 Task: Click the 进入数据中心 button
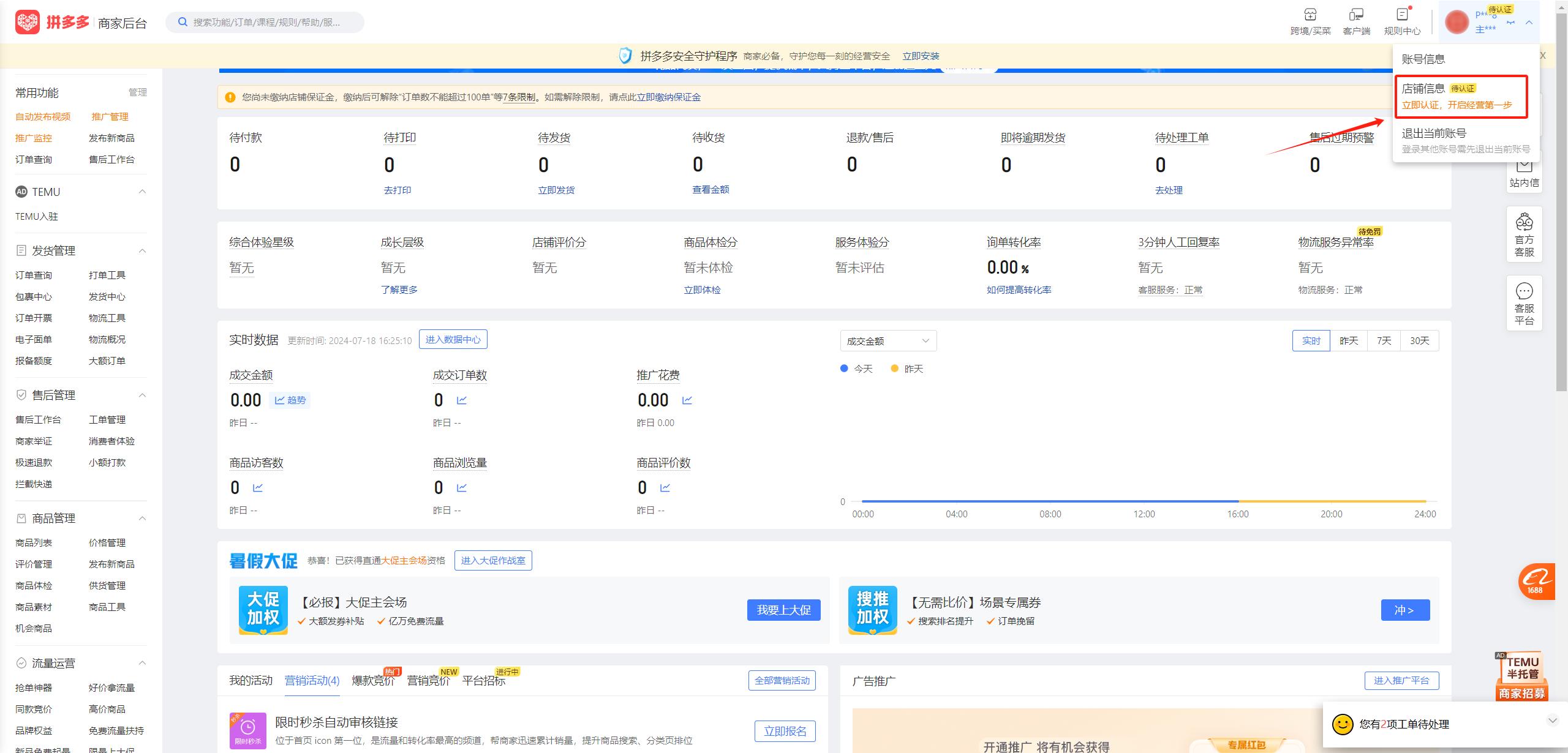(x=453, y=339)
